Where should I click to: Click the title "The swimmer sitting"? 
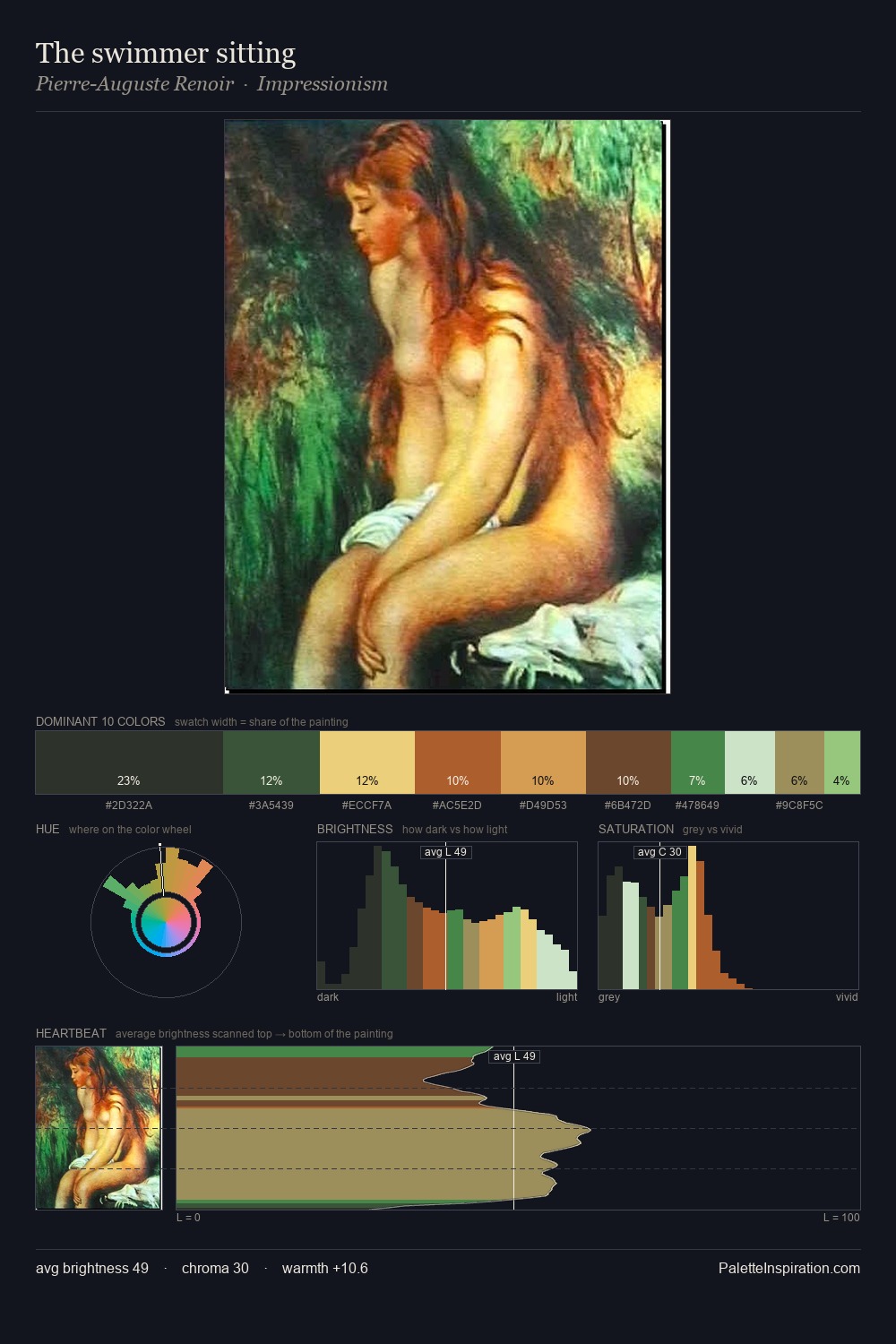[166, 53]
